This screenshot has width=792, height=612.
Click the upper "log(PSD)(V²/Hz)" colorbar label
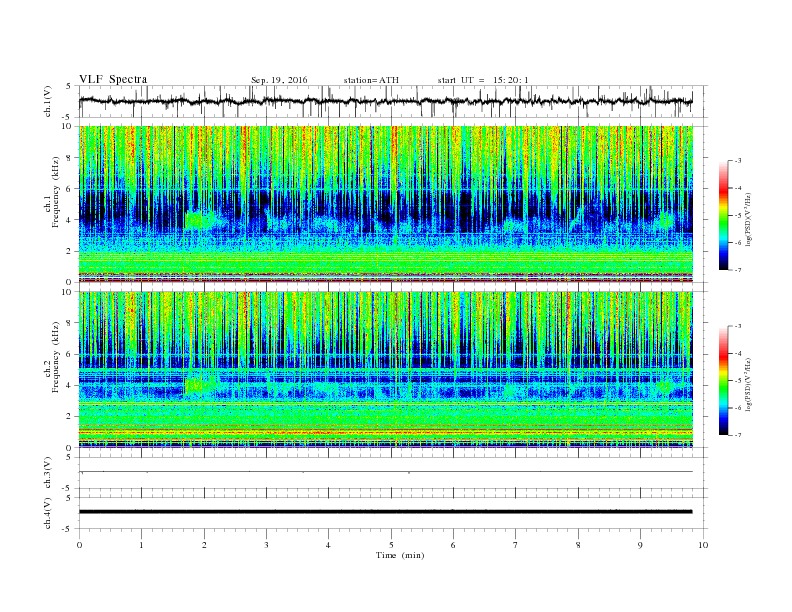(748, 219)
